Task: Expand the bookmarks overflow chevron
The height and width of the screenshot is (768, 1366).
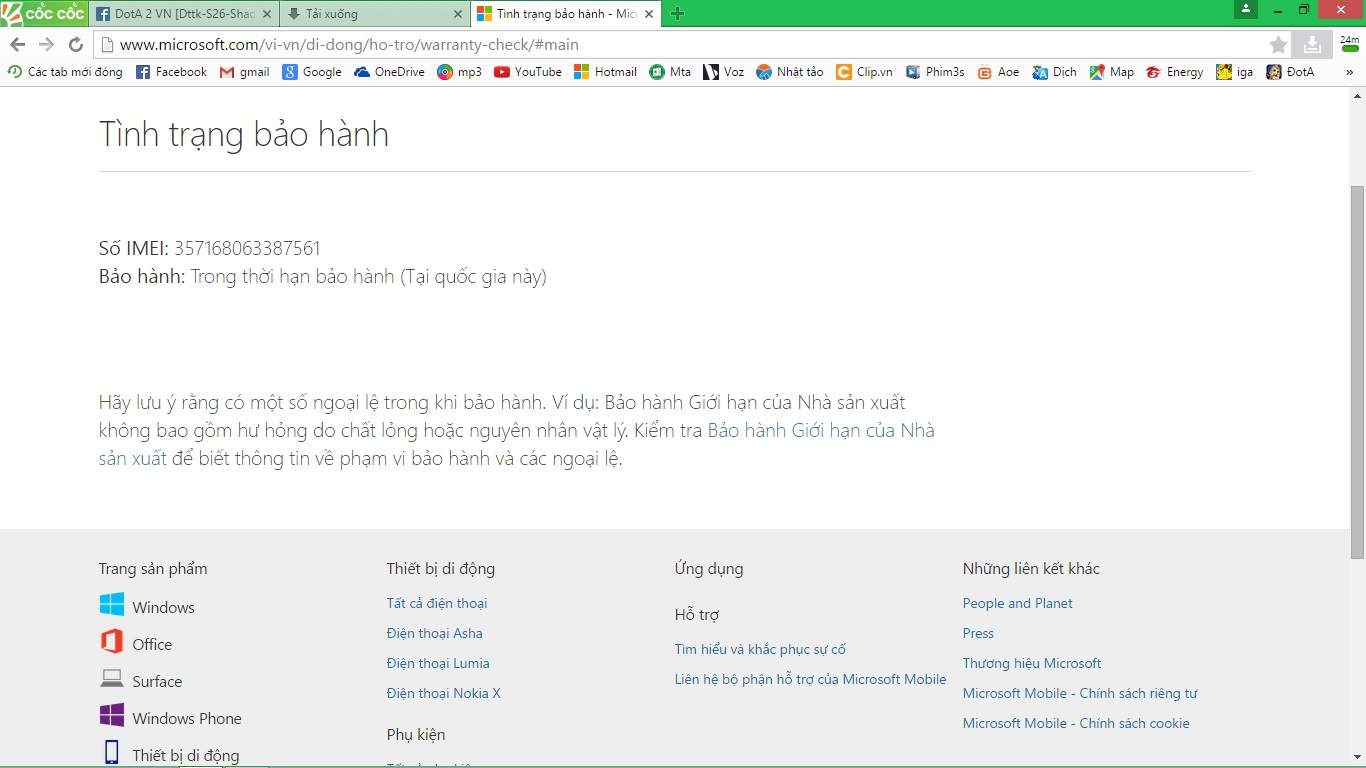Action: [1349, 72]
